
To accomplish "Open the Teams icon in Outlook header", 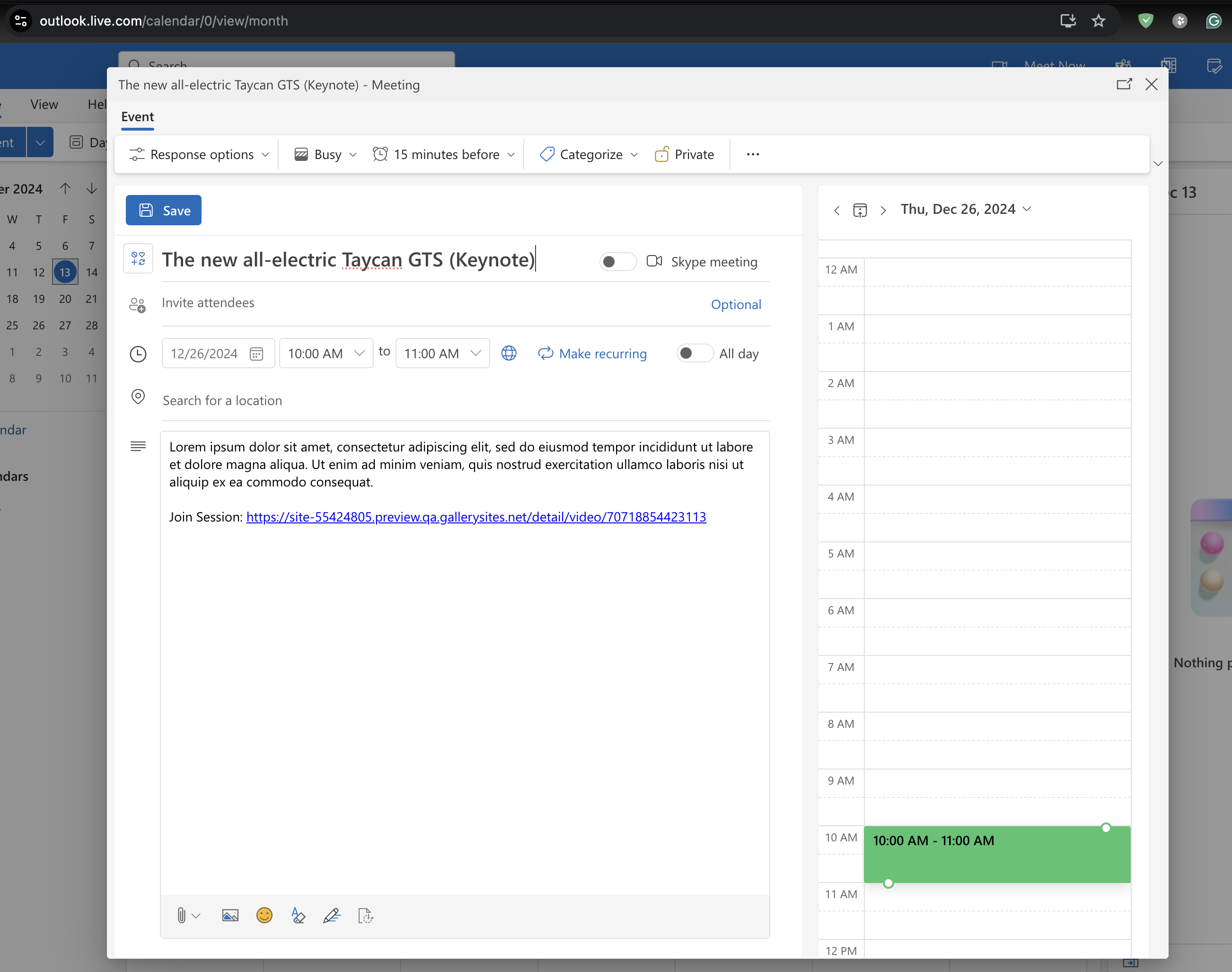I will (1123, 65).
